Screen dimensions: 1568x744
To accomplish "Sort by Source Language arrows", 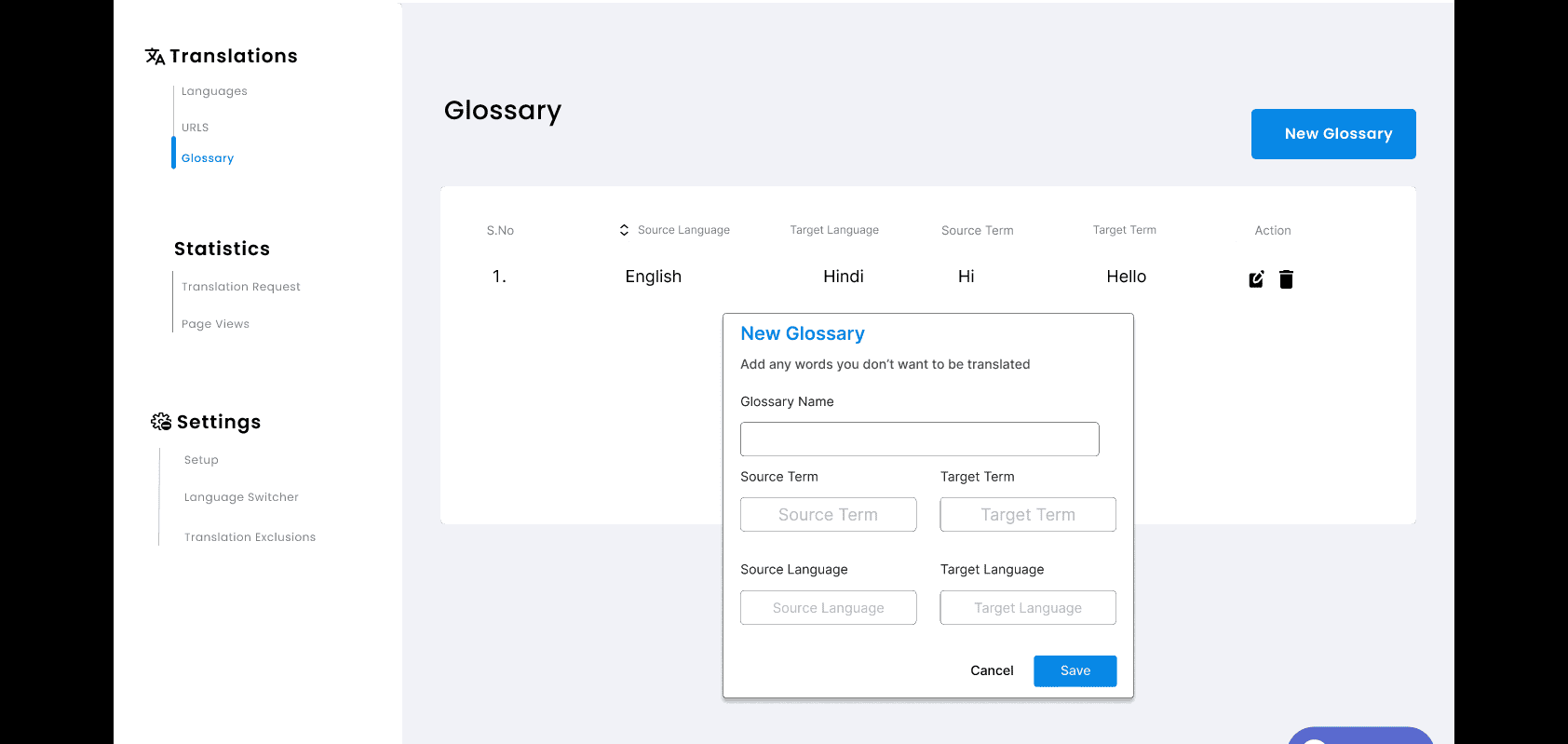I will point(624,230).
